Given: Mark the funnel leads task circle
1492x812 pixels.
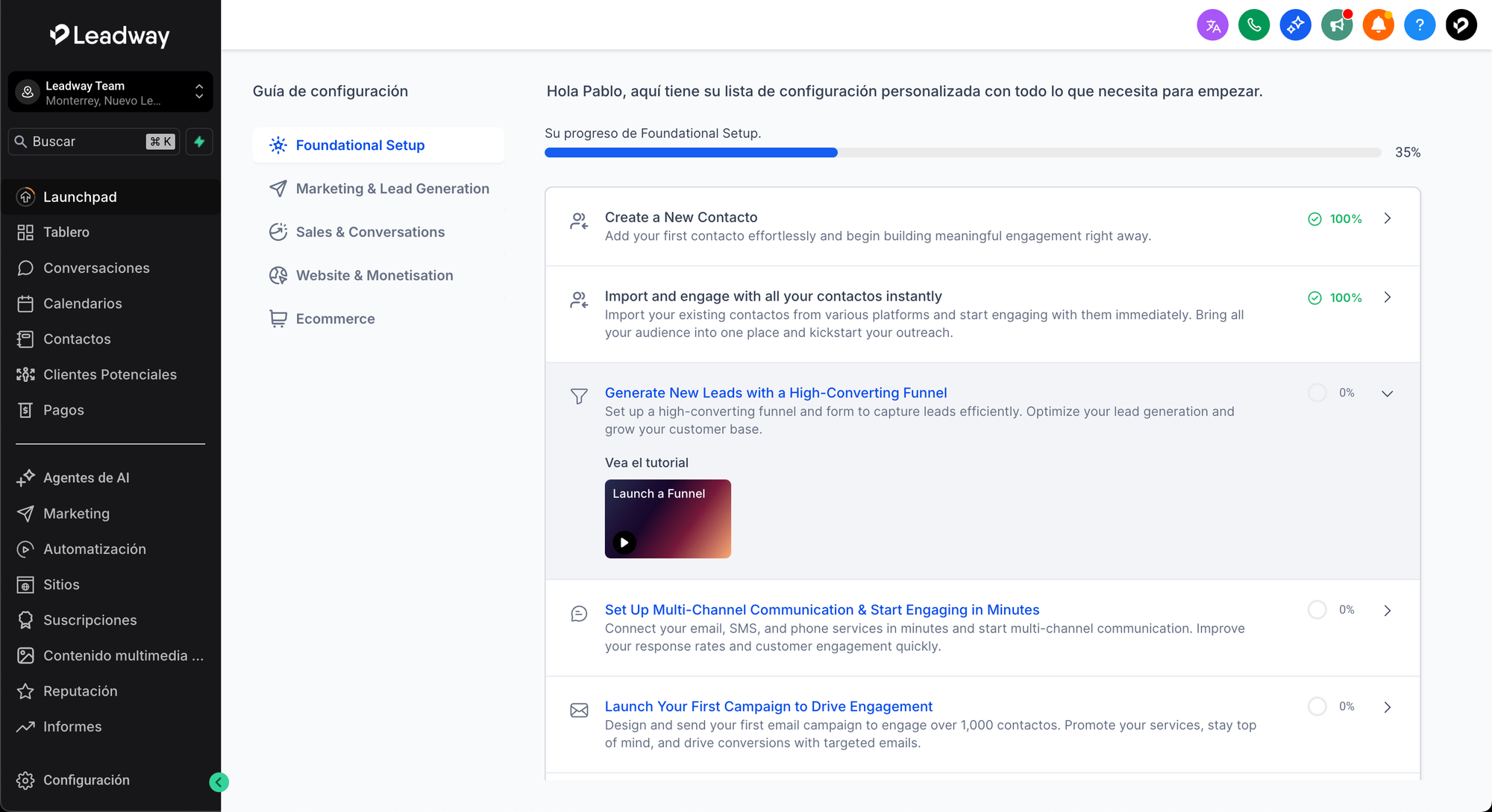Looking at the screenshot, I should coord(1317,393).
